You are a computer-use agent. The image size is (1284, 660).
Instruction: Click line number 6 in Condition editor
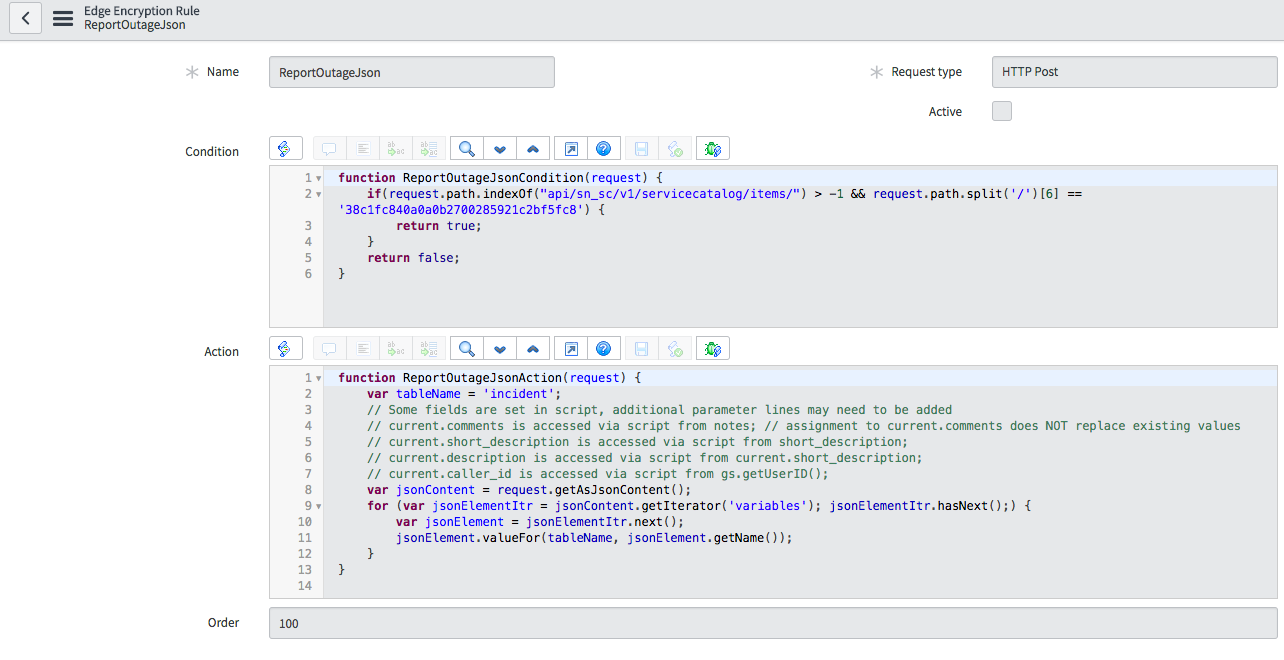308,274
